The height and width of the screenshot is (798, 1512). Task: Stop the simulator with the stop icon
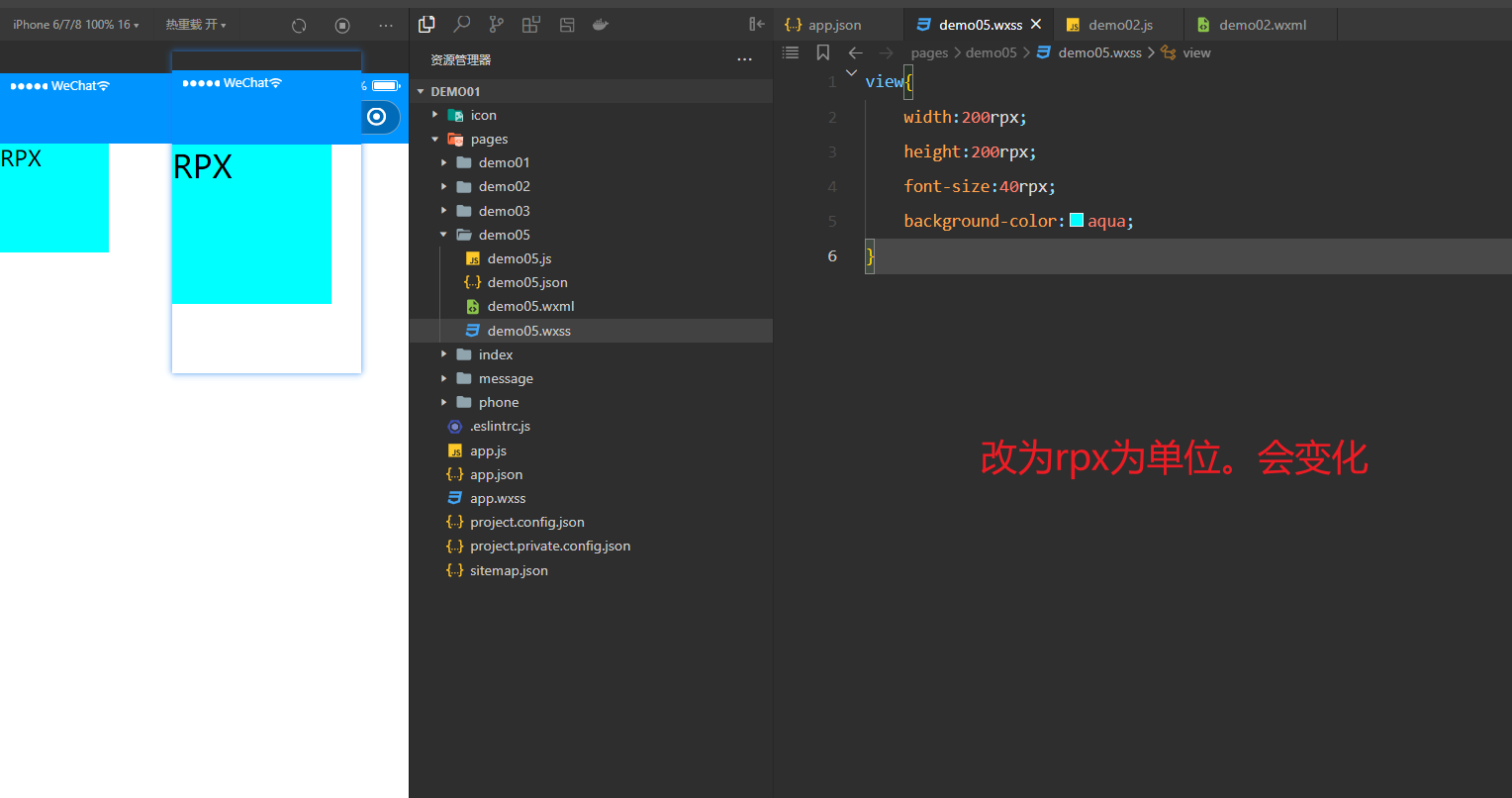click(342, 26)
